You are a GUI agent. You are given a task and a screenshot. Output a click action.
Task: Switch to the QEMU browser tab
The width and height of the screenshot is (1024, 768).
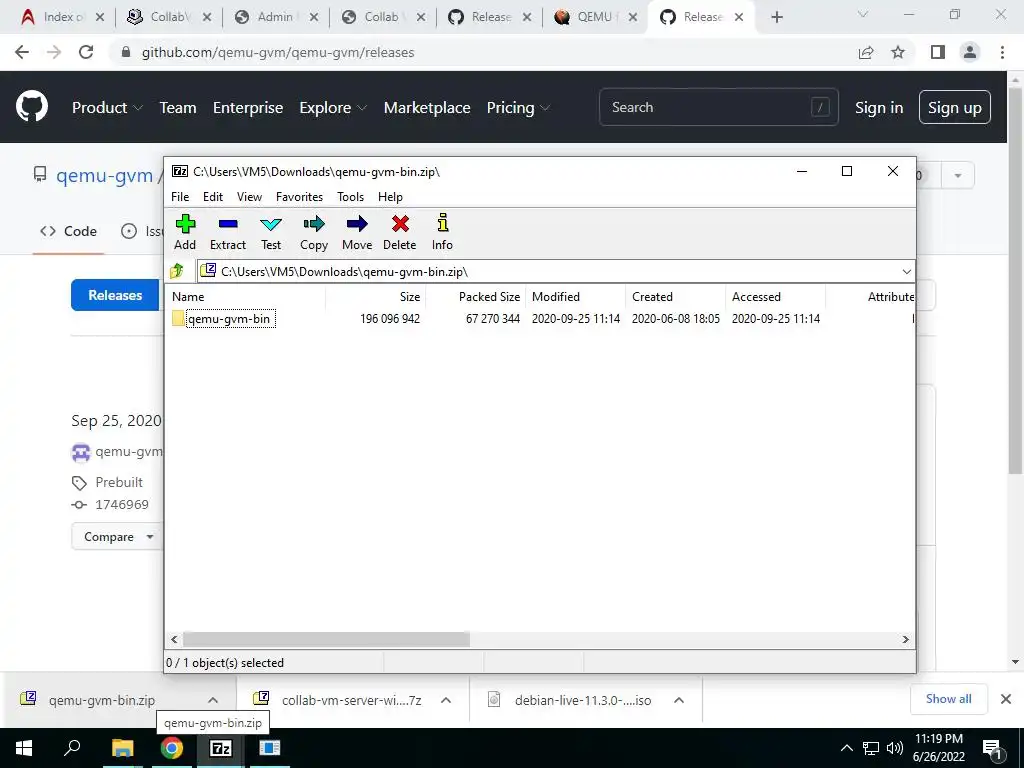click(594, 17)
